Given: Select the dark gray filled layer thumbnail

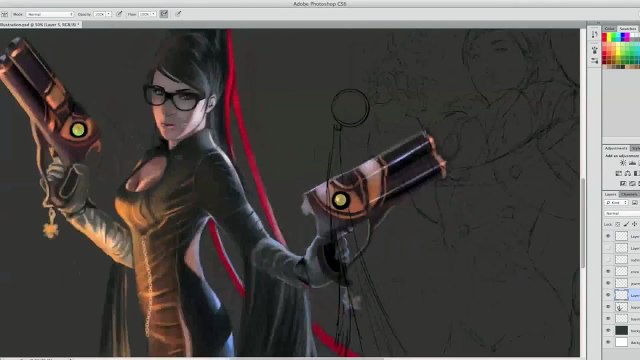Looking at the screenshot, I should pos(621,330).
